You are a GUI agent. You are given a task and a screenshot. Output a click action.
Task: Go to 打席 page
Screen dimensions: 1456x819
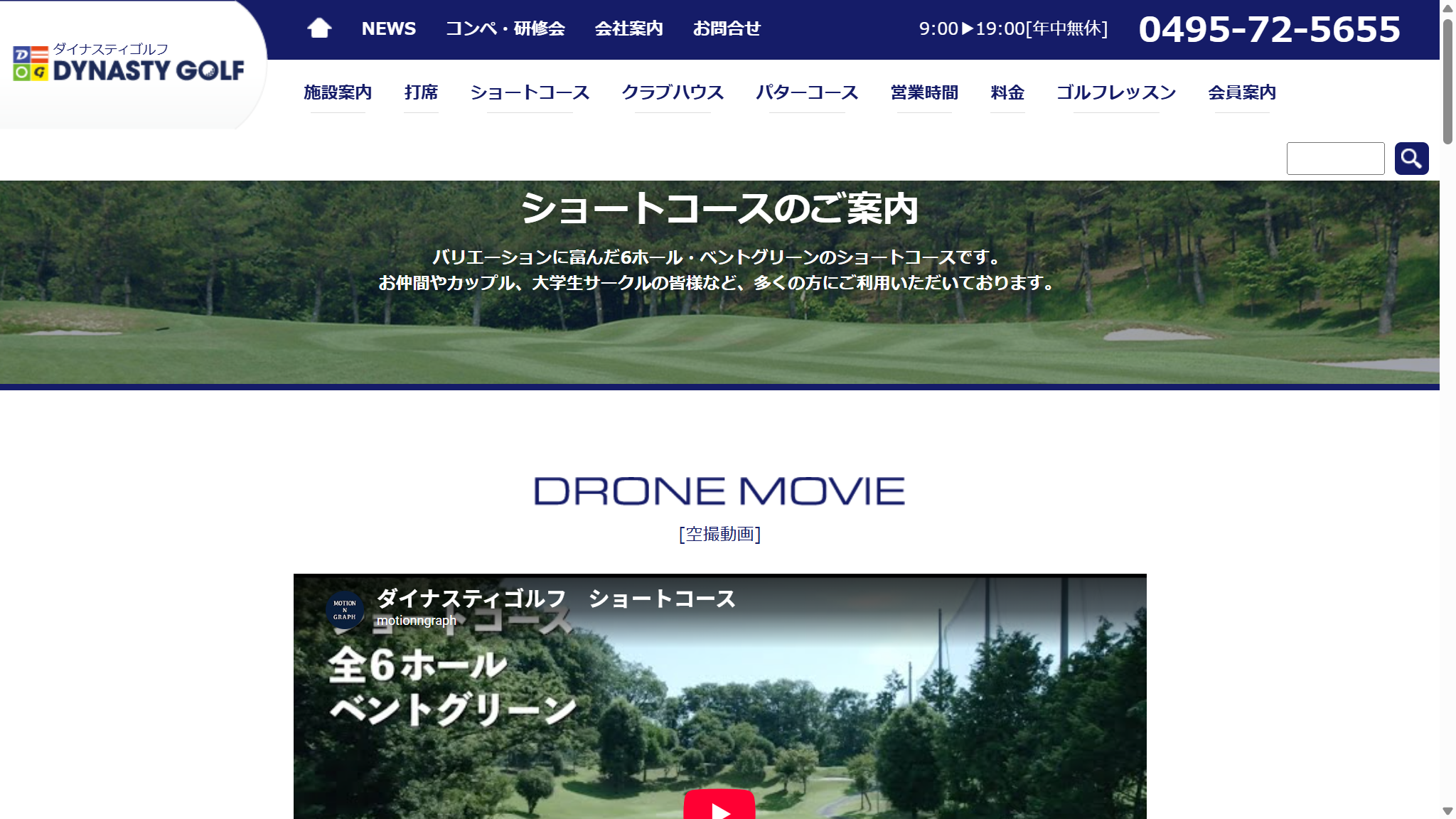tap(421, 92)
